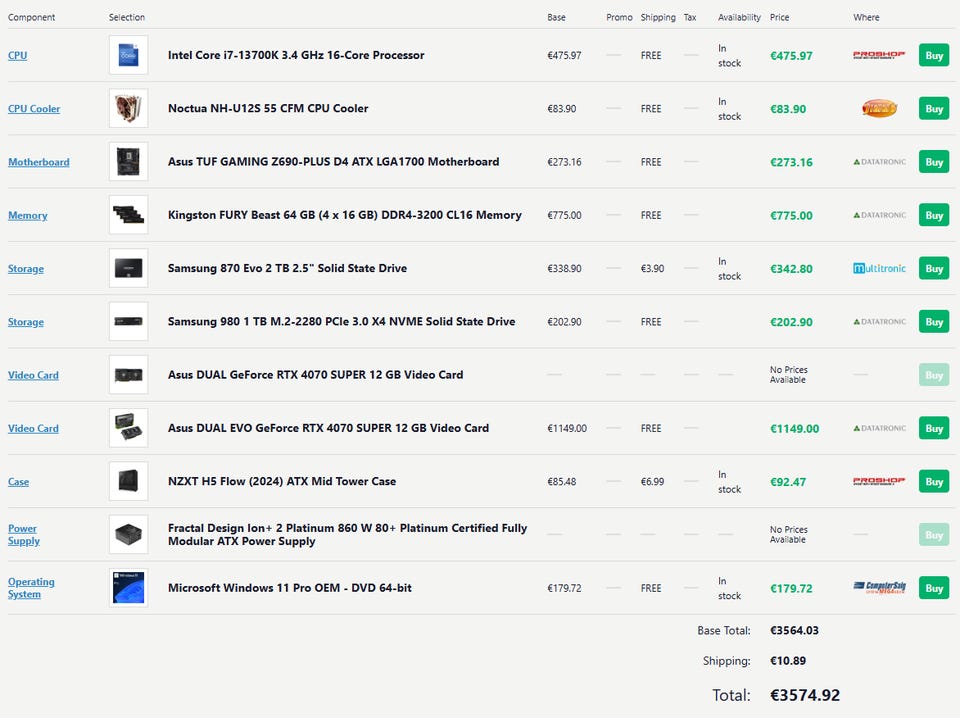Click the Shipping €10.89 total value
This screenshot has height=718, width=960.
pos(788,661)
